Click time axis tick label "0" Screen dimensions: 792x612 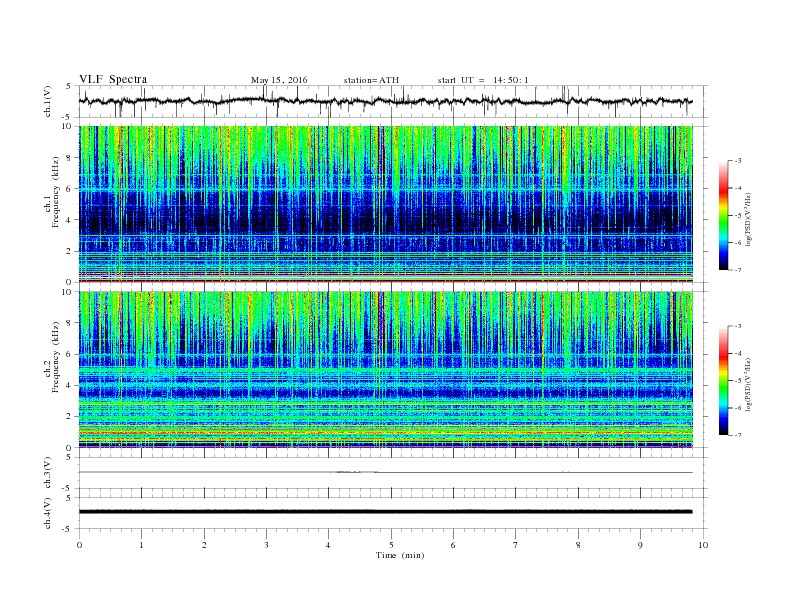pyautogui.click(x=79, y=545)
